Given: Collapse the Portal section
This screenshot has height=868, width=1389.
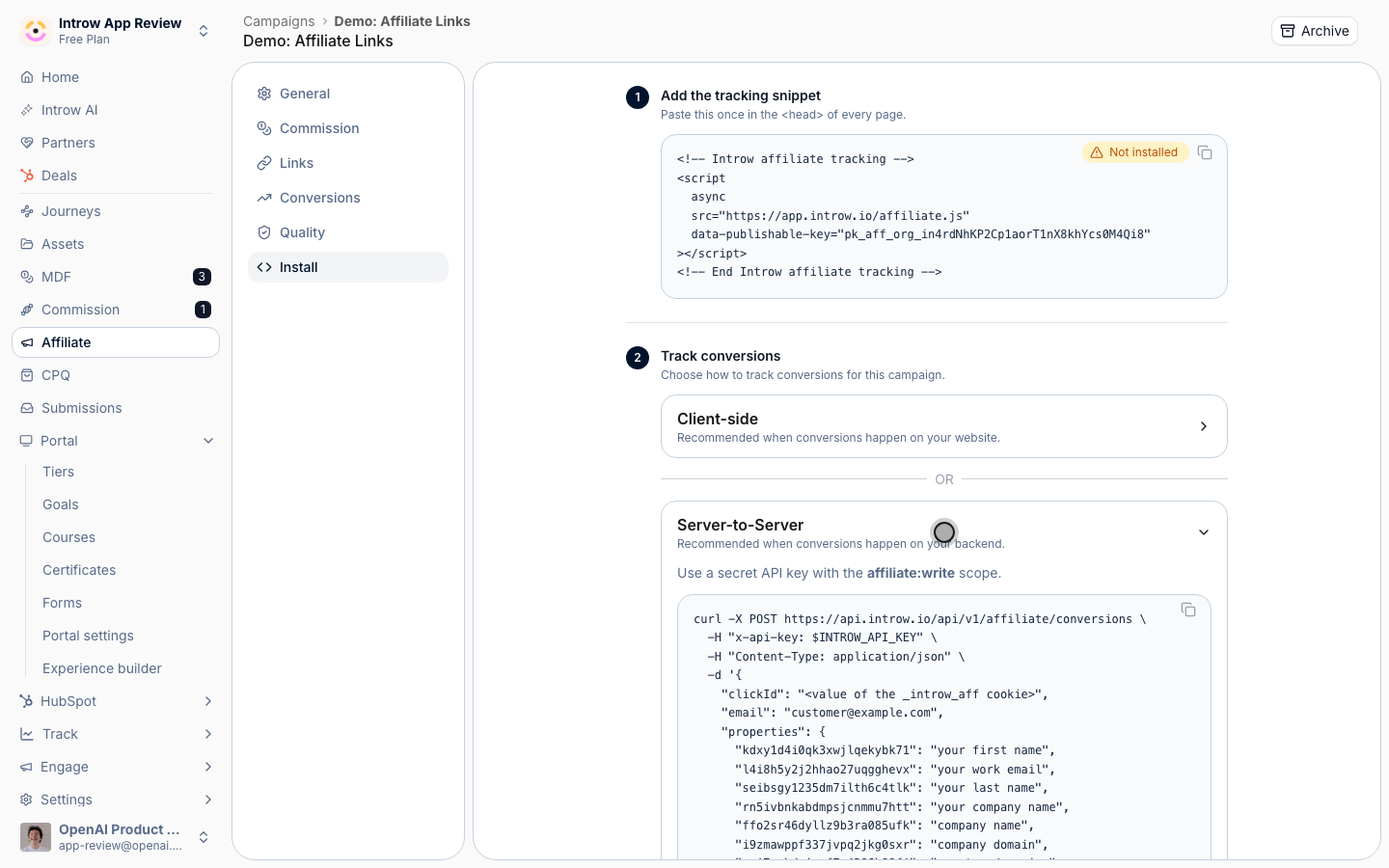Looking at the screenshot, I should tap(208, 441).
